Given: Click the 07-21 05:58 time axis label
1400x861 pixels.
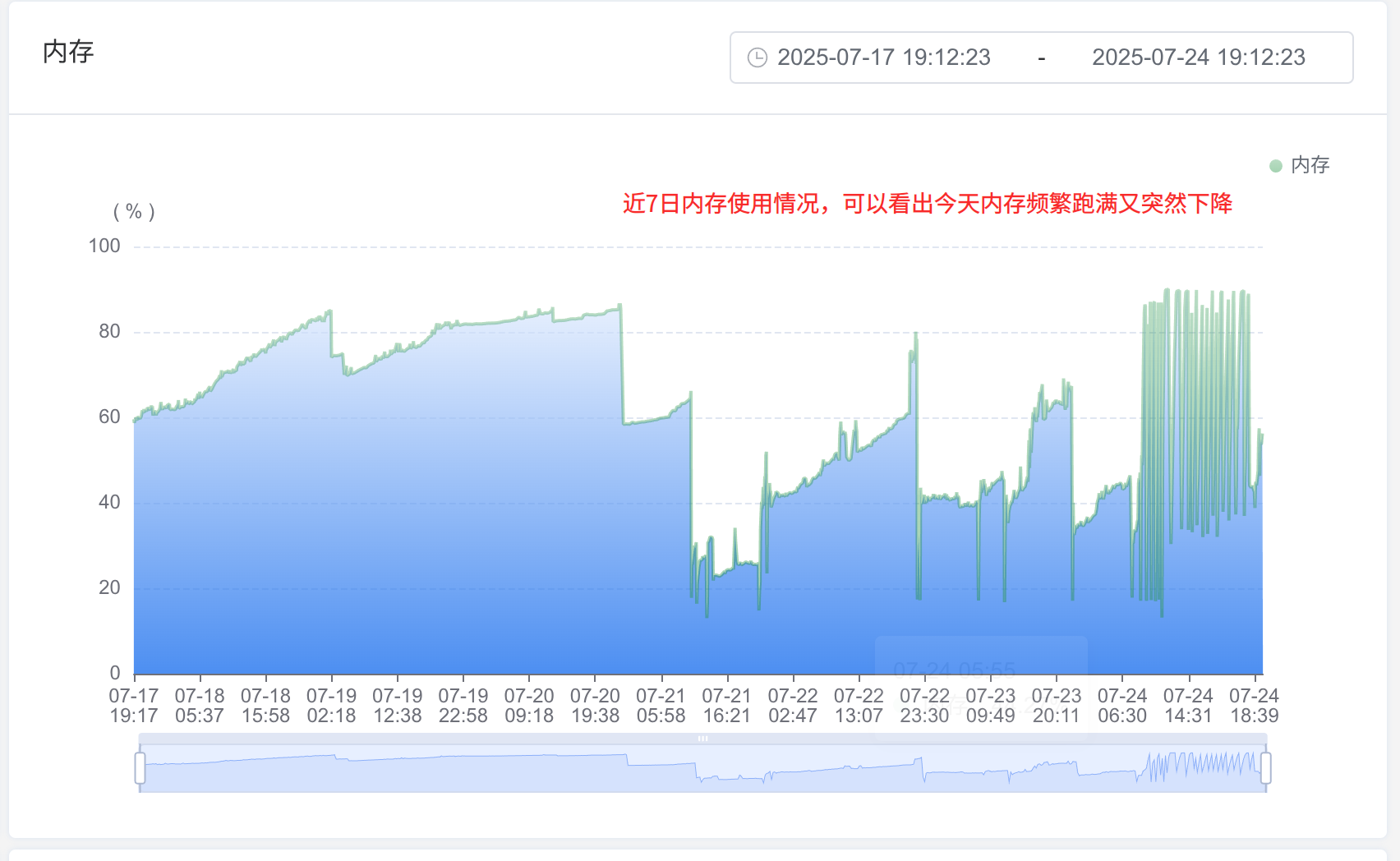Looking at the screenshot, I should point(661,706).
